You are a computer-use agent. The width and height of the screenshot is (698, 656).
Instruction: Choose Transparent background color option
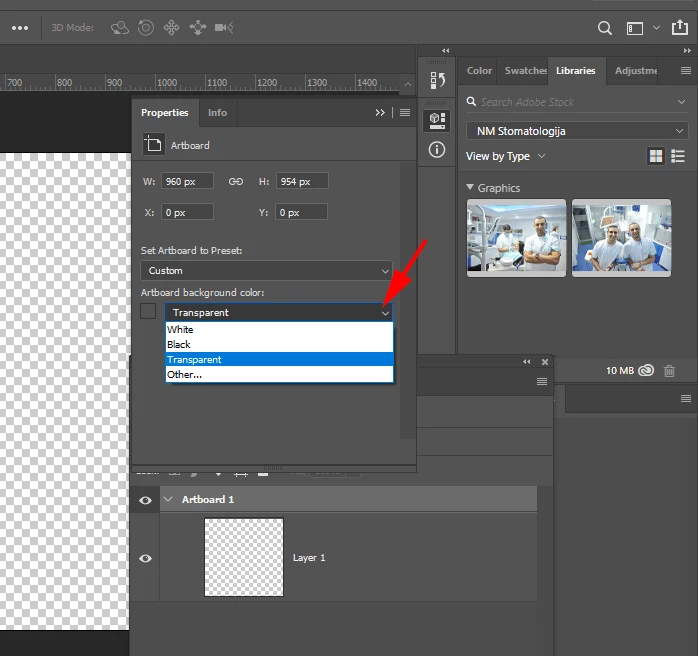(280, 359)
